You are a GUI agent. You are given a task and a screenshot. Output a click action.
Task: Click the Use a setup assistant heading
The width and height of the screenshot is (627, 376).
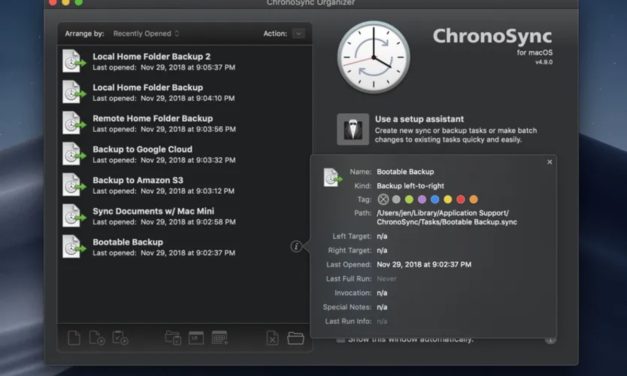point(419,119)
